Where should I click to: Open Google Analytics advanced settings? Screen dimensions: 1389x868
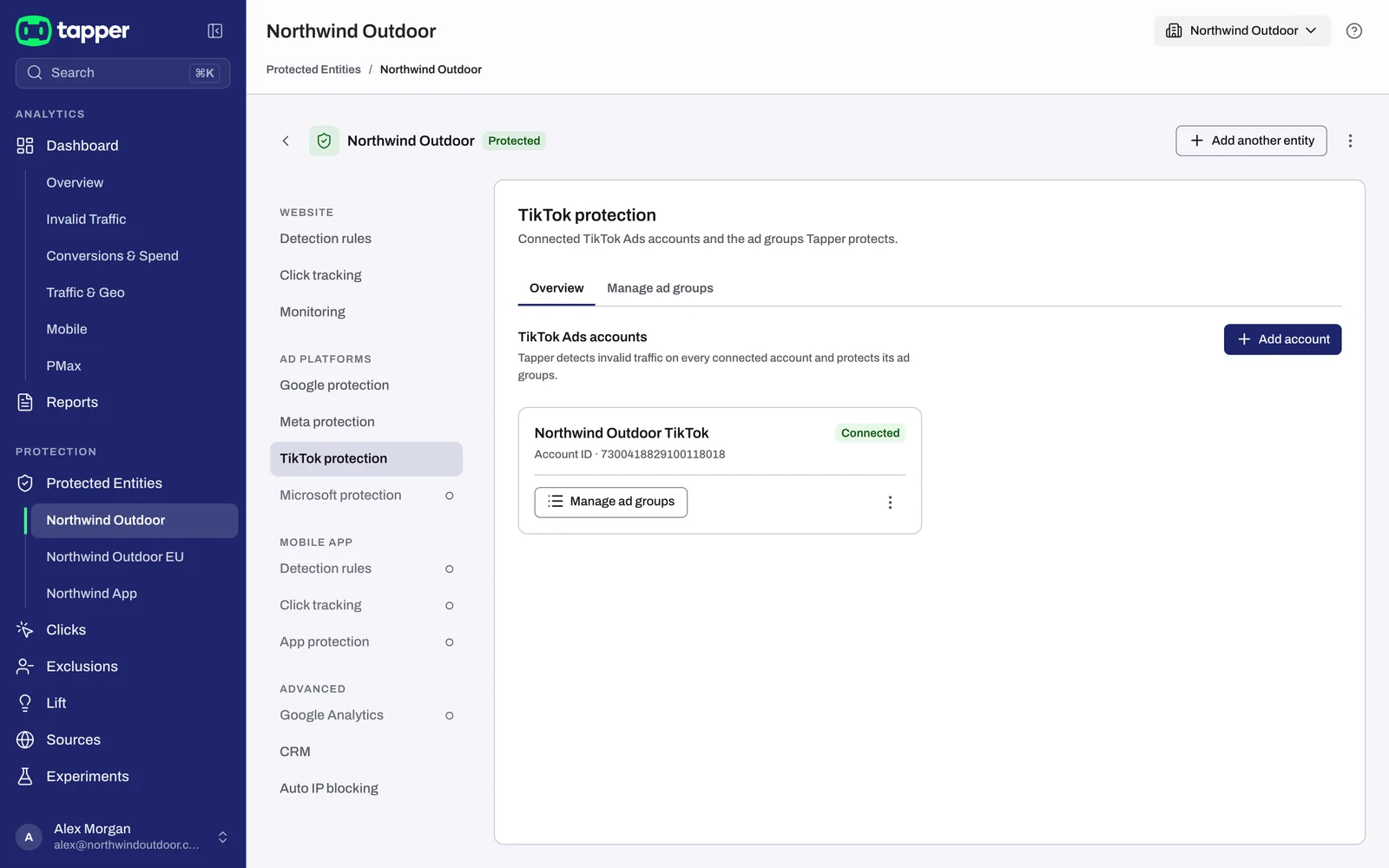[x=366, y=715]
